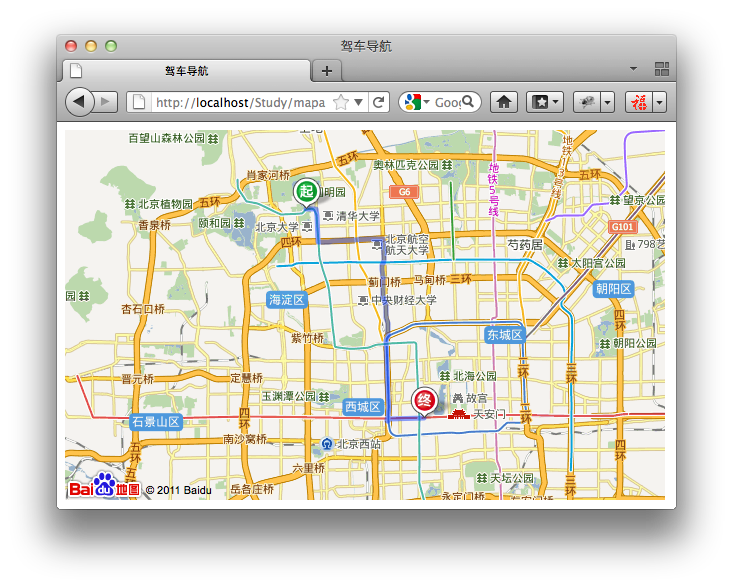This screenshot has width=733, height=588.
Task: Click the search magnifier icon
Action: (468, 101)
